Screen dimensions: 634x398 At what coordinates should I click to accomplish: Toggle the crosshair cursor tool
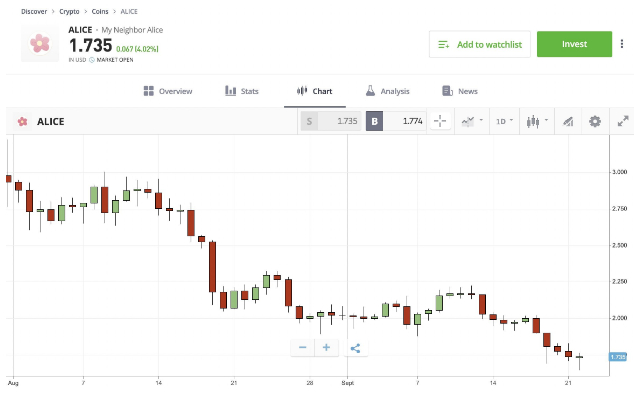440,121
